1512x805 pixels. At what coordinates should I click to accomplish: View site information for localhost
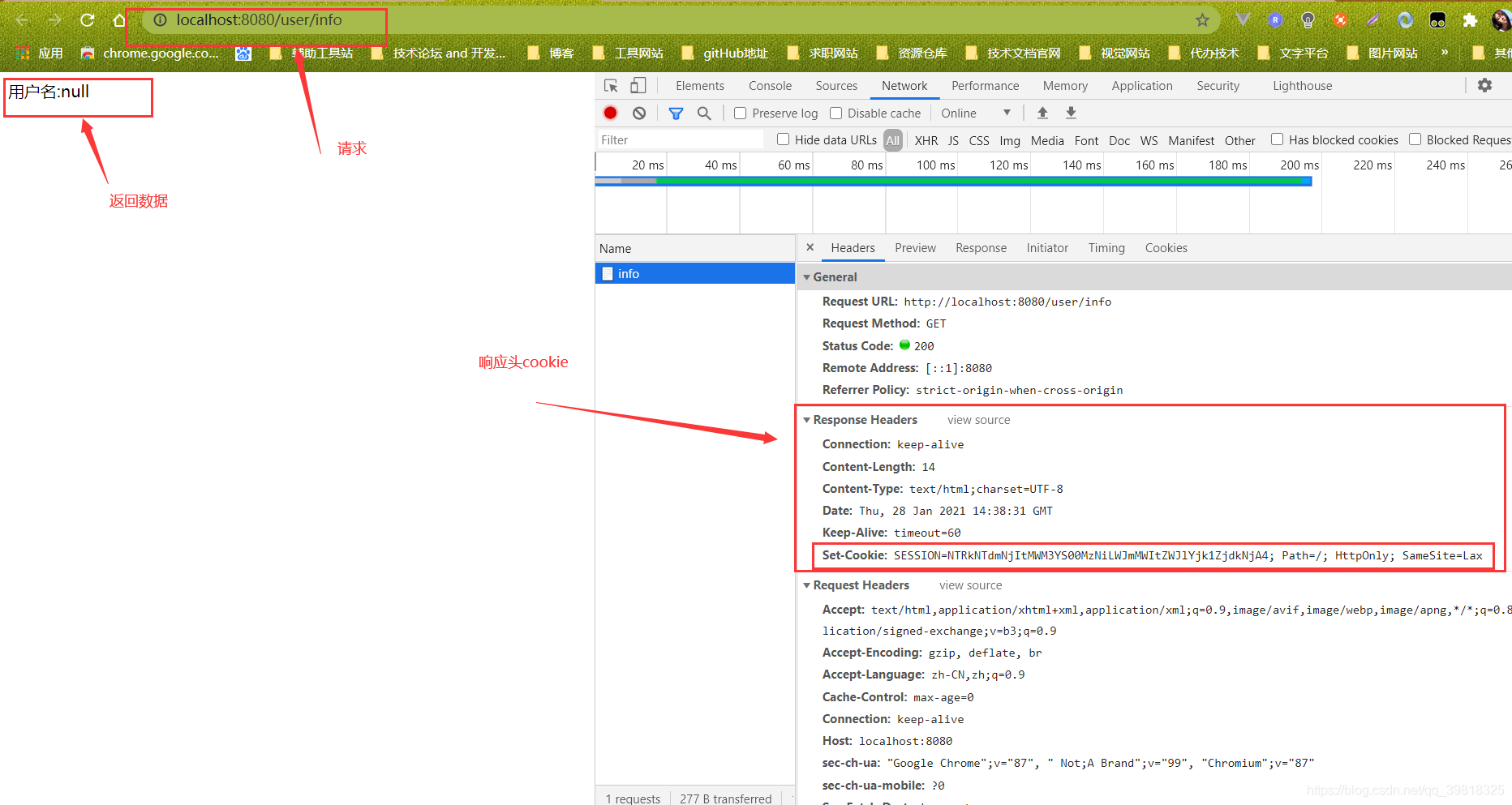(x=161, y=20)
